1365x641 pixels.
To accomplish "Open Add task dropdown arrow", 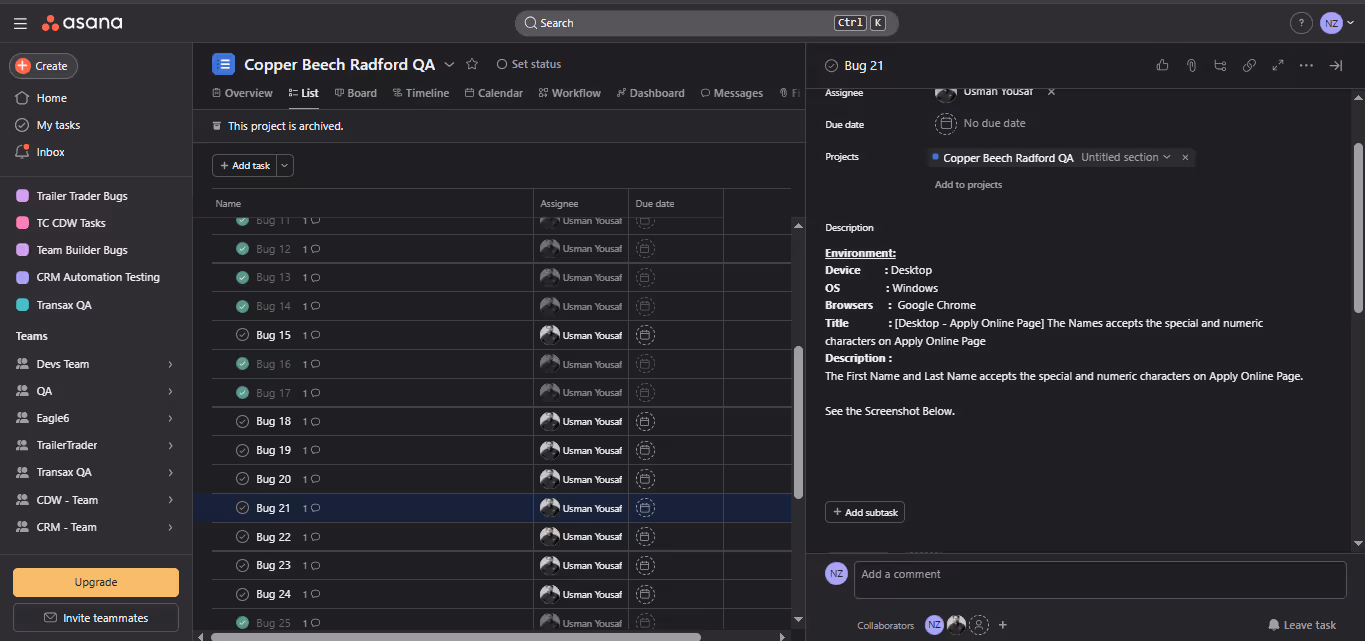I will (x=285, y=166).
